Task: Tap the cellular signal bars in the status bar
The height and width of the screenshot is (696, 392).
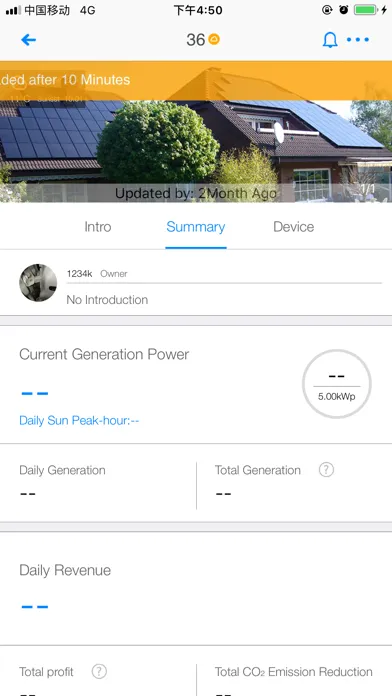Action: tap(13, 10)
